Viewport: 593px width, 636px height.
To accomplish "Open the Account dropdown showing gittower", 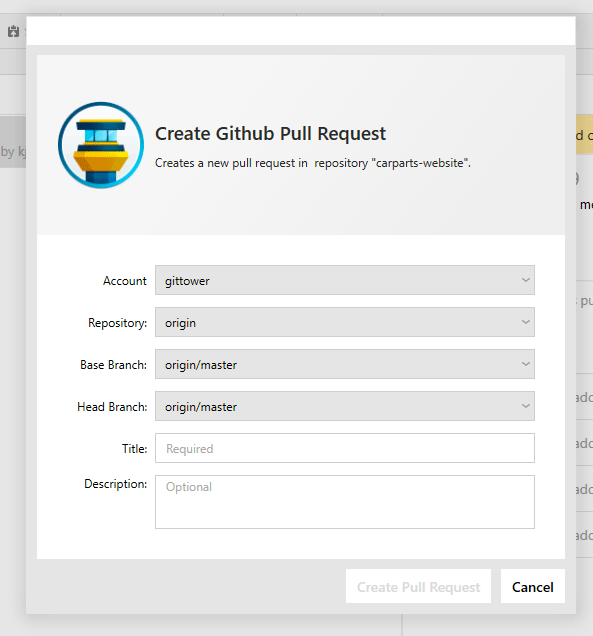I will (344, 280).
